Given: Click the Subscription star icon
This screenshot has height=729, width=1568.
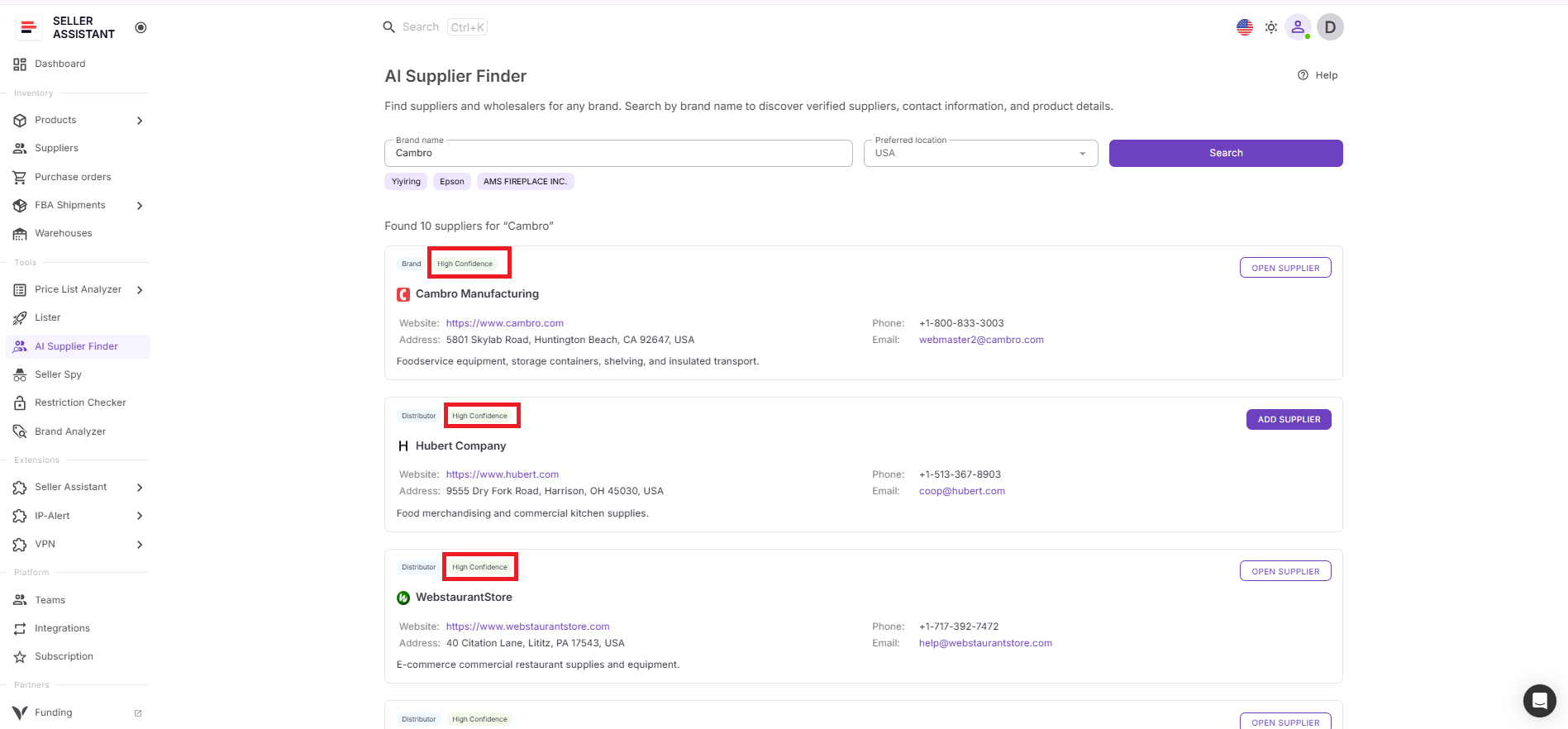Looking at the screenshot, I should [x=20, y=657].
